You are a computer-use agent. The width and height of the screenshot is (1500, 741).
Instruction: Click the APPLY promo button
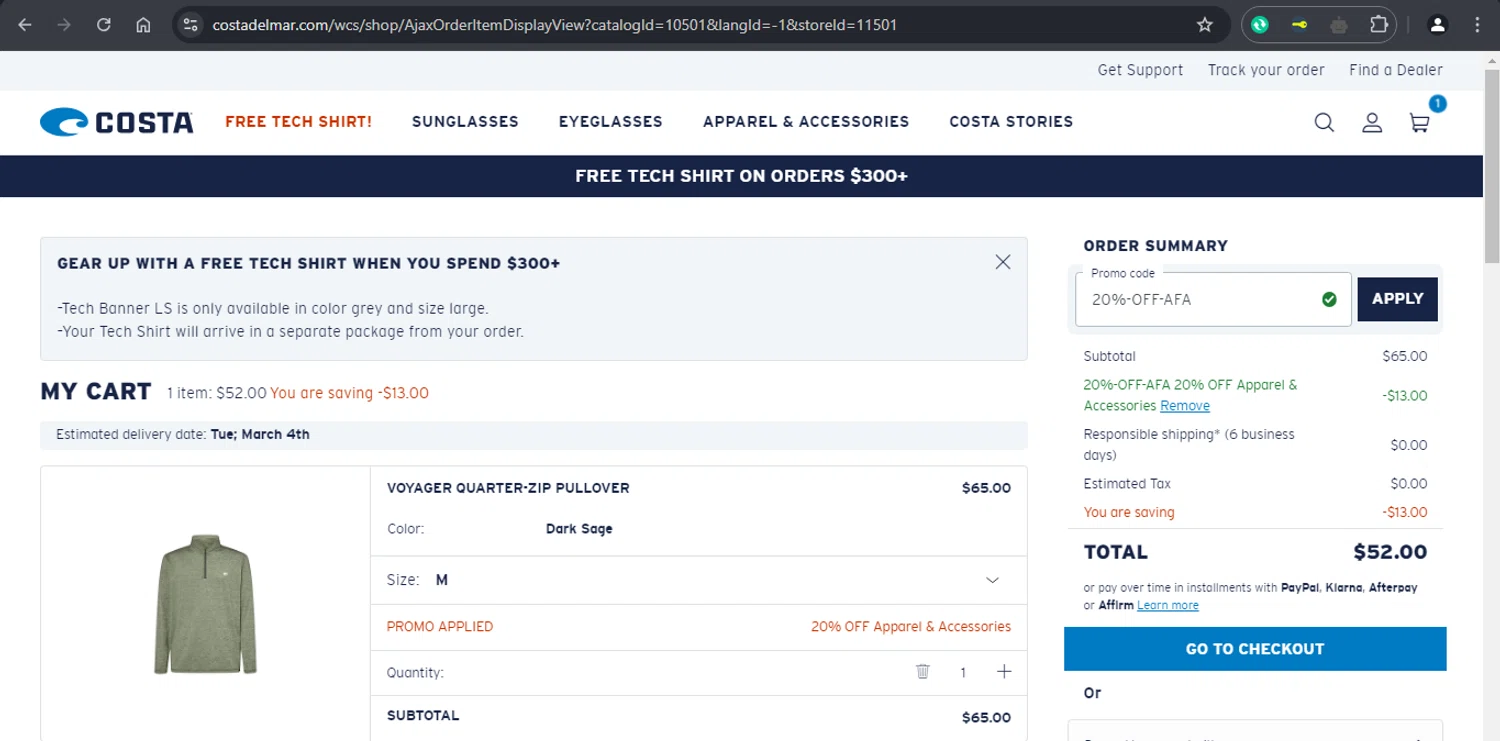tap(1398, 299)
